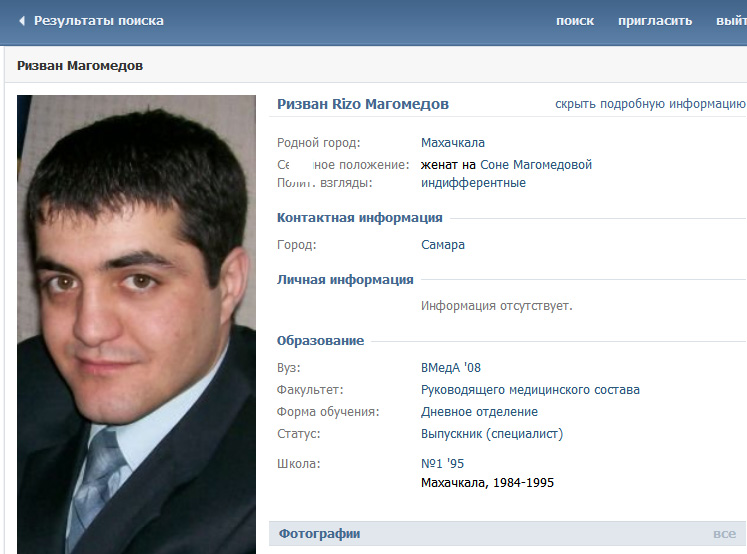747x554 pixels.
Task: Go back to Результаты поиска
Action: [x=99, y=21]
